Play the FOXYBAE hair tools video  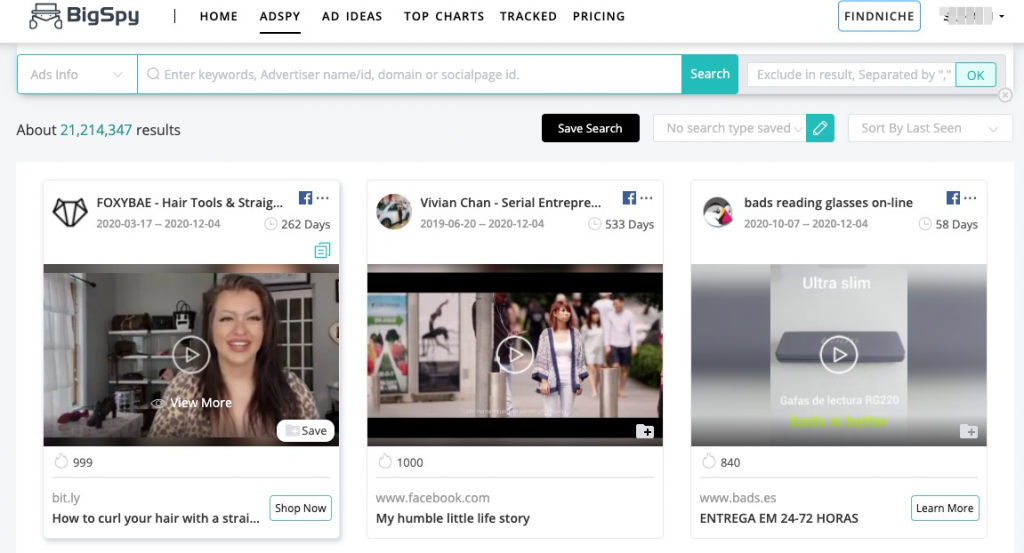(191, 355)
